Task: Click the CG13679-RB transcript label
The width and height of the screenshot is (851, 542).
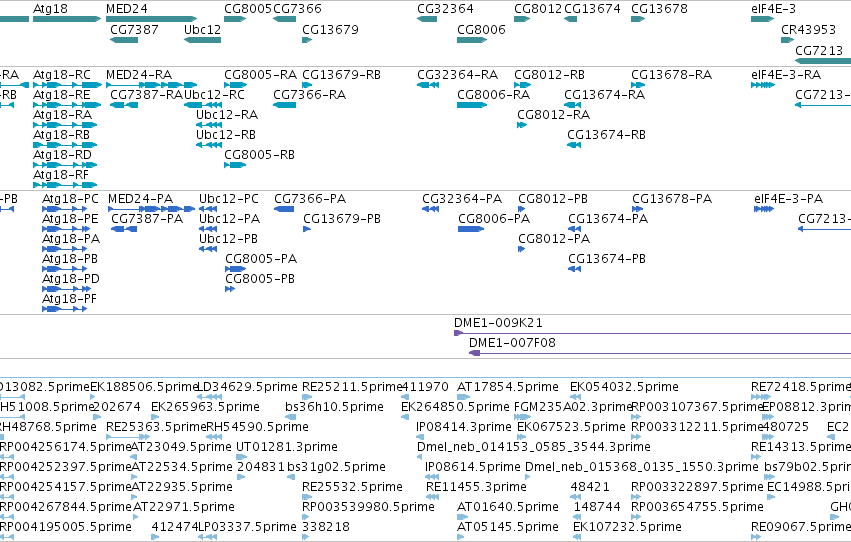Action: coord(341,75)
